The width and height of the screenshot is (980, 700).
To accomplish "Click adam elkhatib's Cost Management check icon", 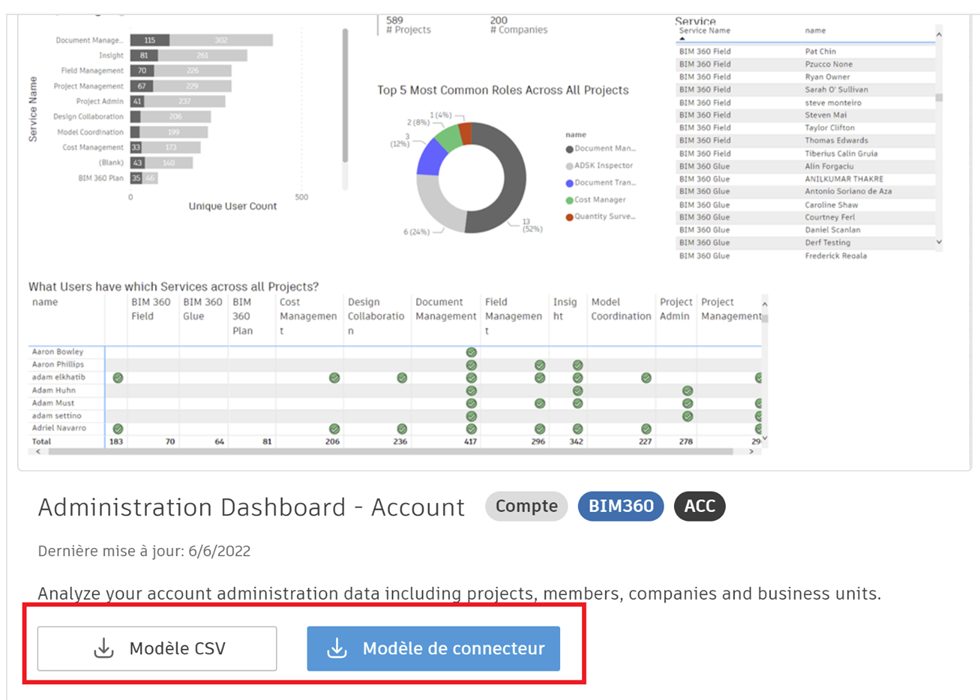I will coord(334,378).
